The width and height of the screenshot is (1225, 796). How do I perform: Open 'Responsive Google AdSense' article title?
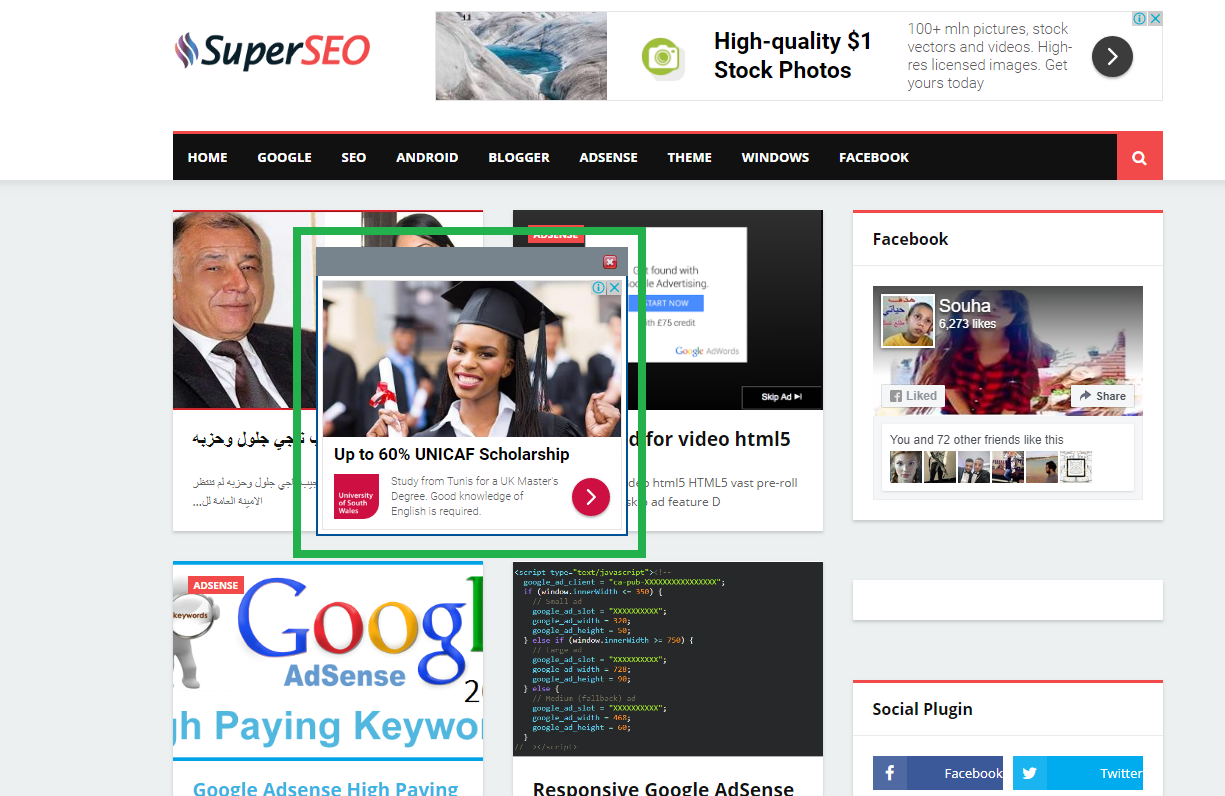[663, 789]
